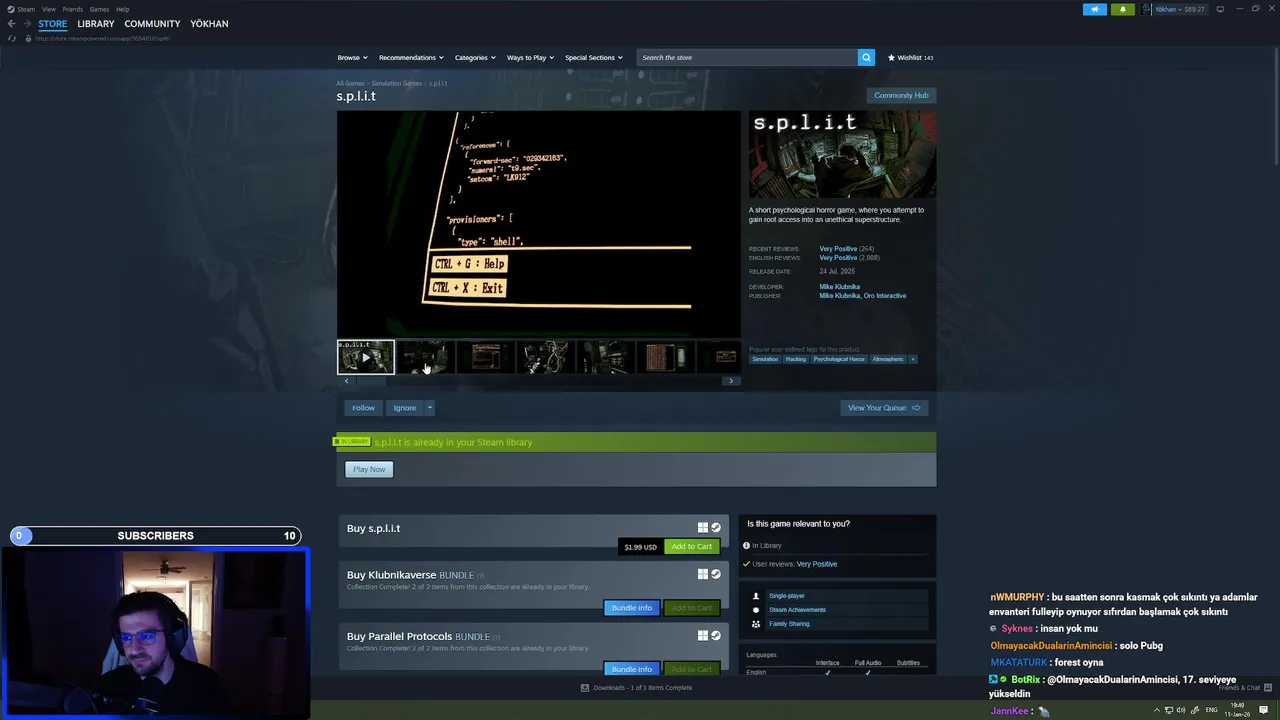Click View Your Queue button

pos(884,408)
